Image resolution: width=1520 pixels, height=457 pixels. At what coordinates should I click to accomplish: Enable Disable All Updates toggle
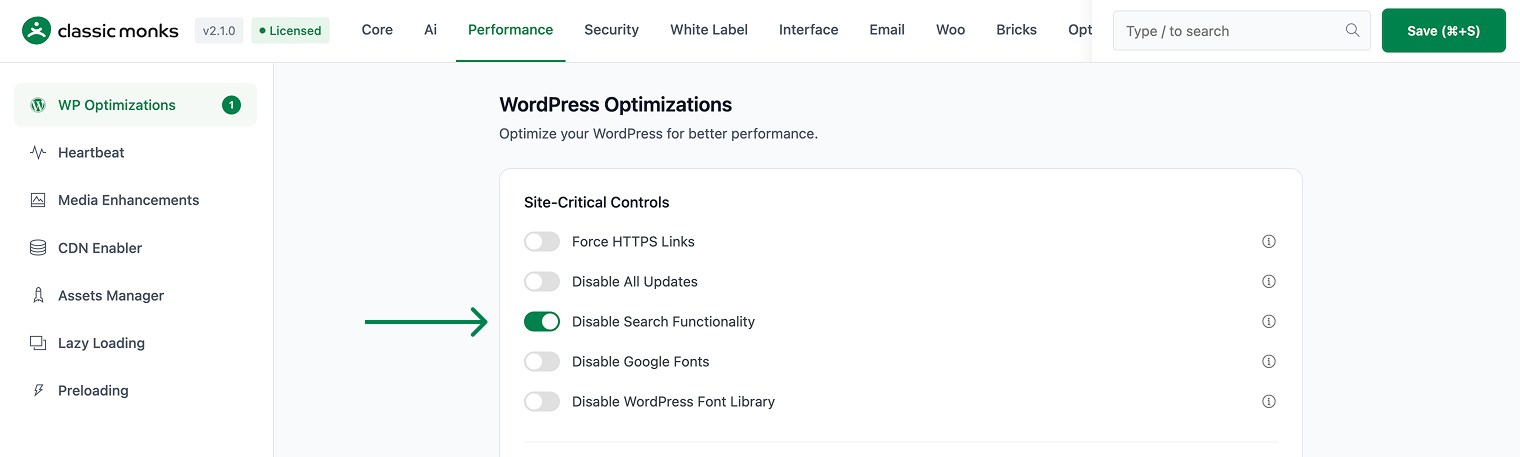(x=542, y=282)
